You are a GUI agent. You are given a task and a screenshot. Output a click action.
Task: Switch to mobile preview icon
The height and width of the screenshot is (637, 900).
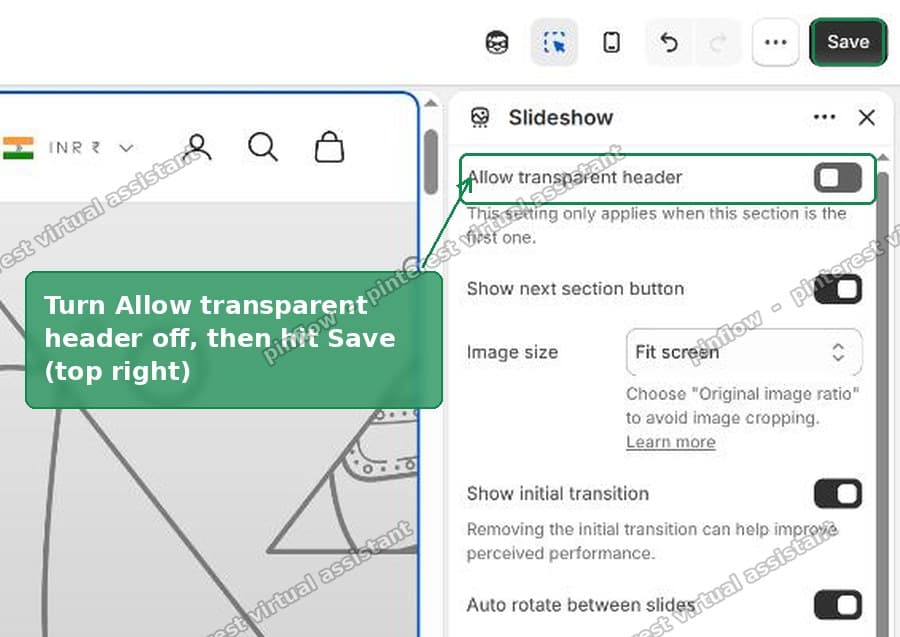tap(611, 42)
